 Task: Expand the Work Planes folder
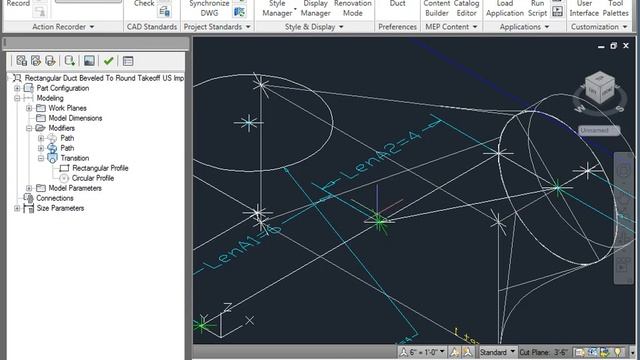(x=29, y=108)
